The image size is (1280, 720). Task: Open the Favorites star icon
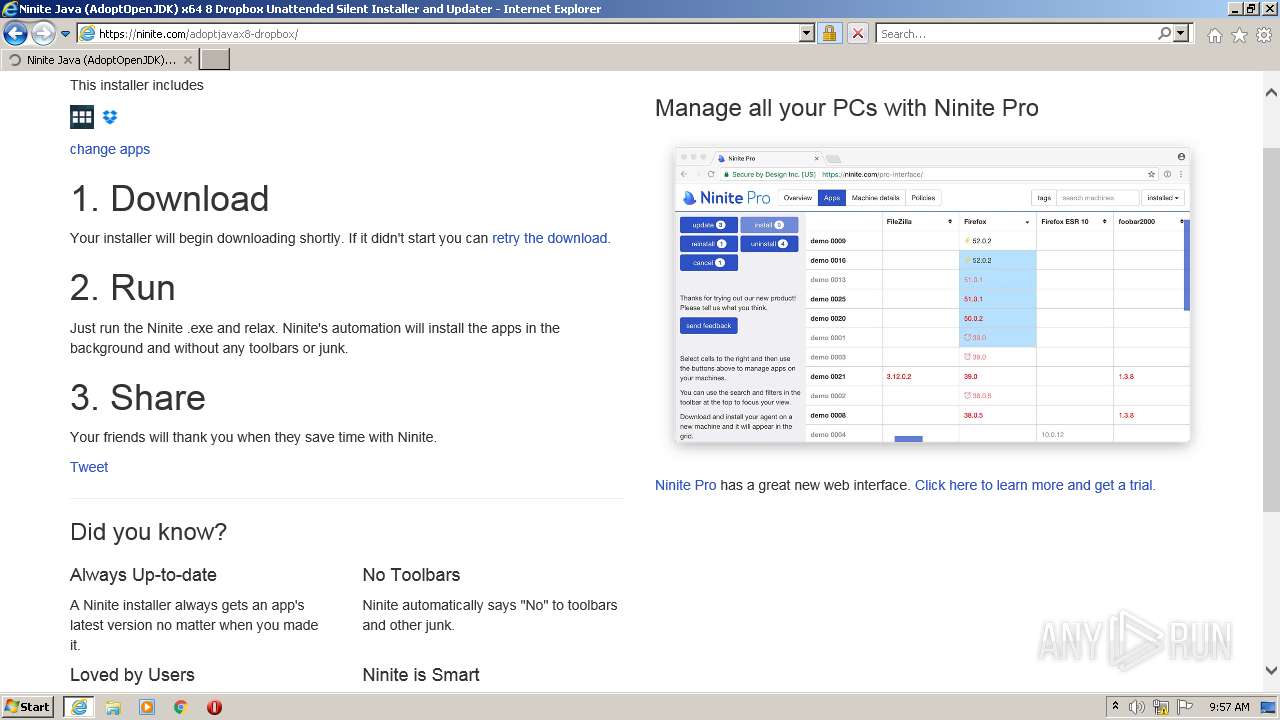point(1239,35)
